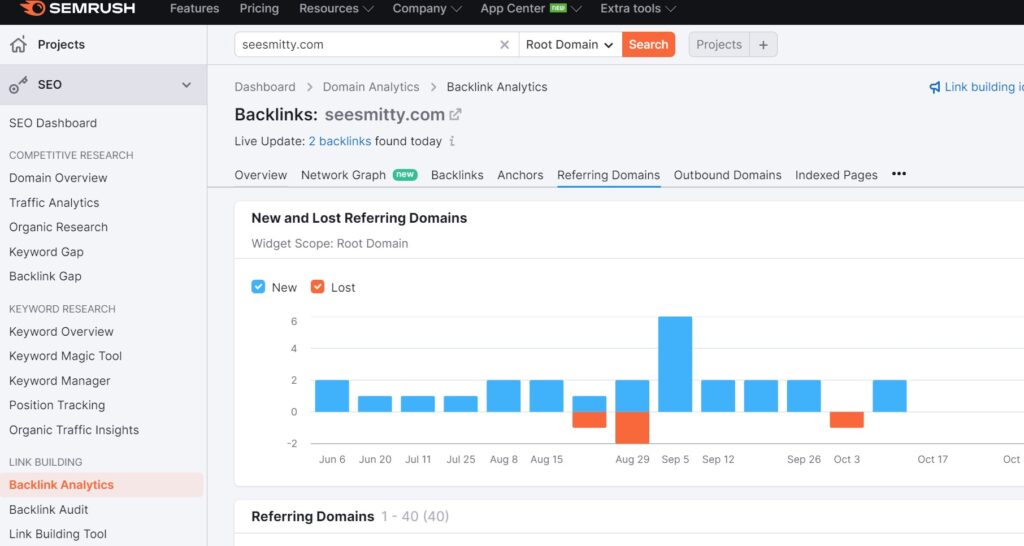Add a project with the plus button
The image size is (1024, 546).
(763, 44)
